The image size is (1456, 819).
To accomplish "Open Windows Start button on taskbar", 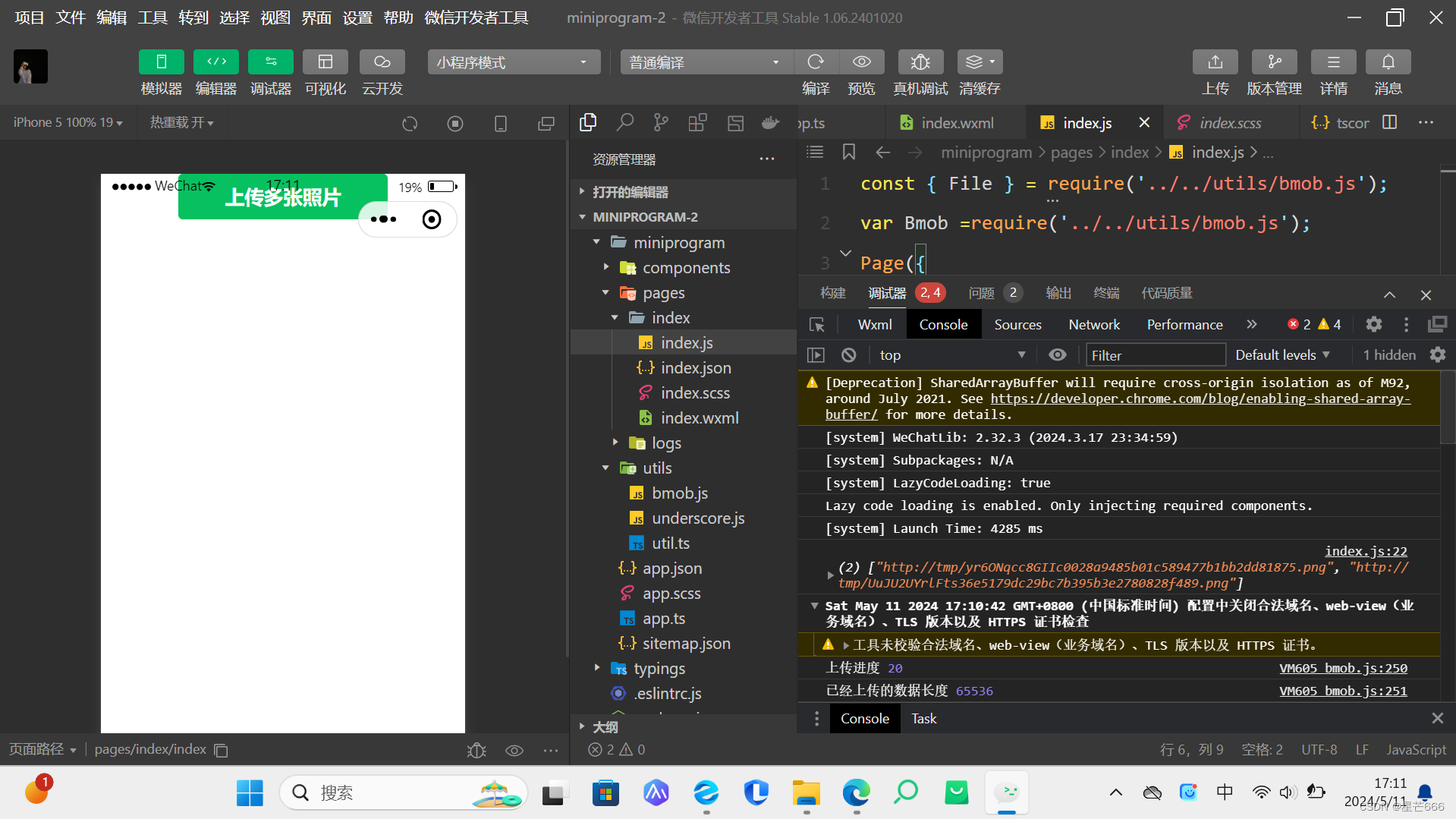I will 250,792.
